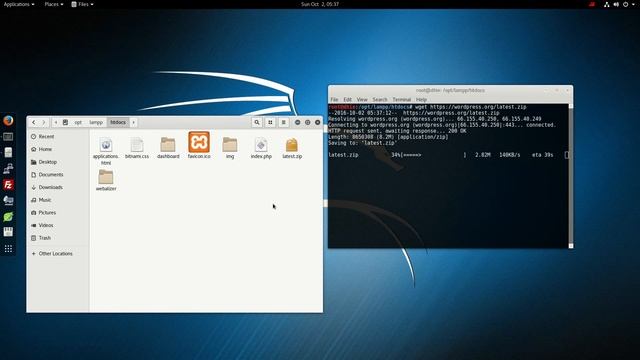
Task: Open the Applications menu
Action: pyautogui.click(x=19, y=4)
